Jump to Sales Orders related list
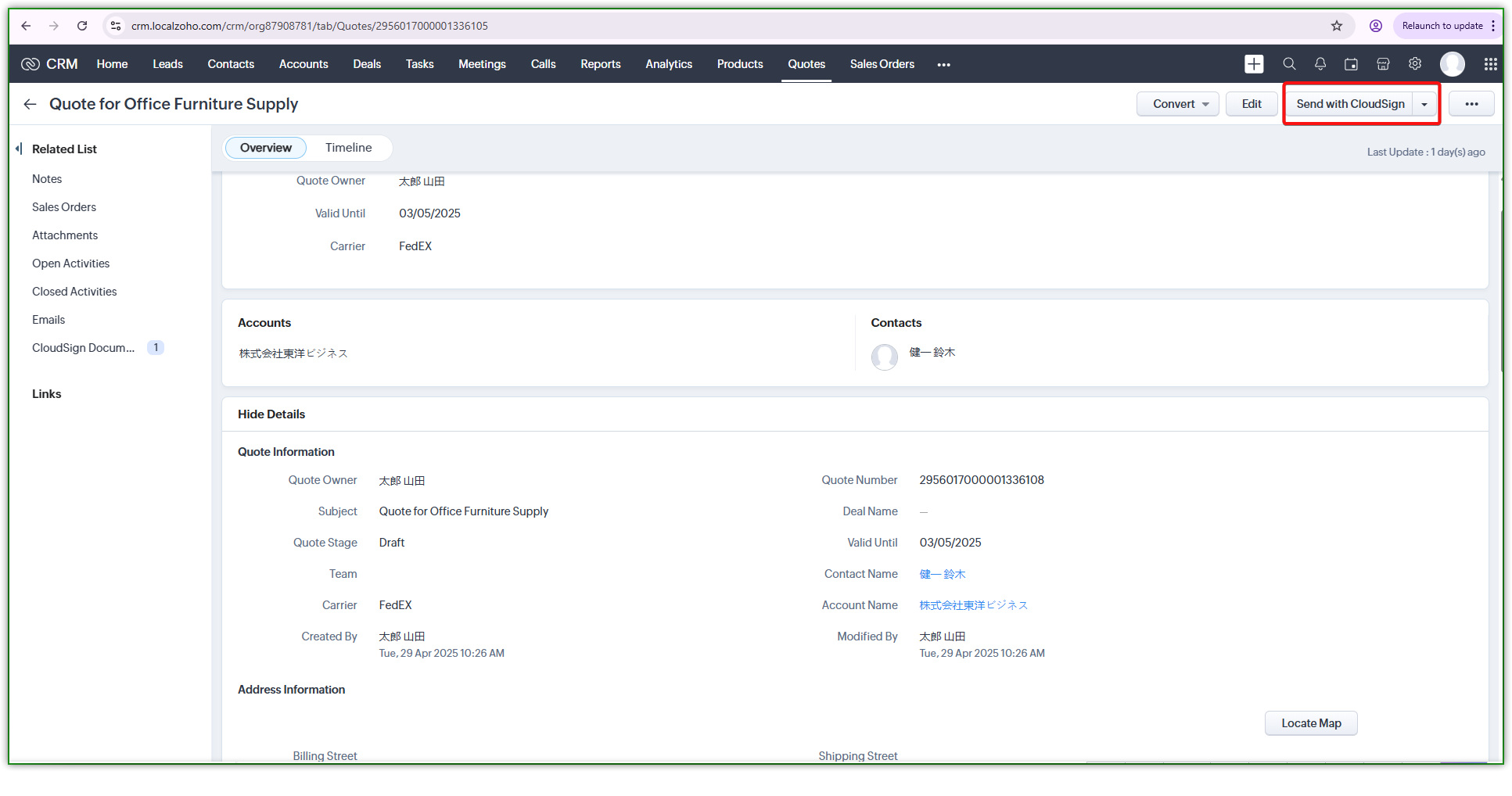 (x=64, y=207)
